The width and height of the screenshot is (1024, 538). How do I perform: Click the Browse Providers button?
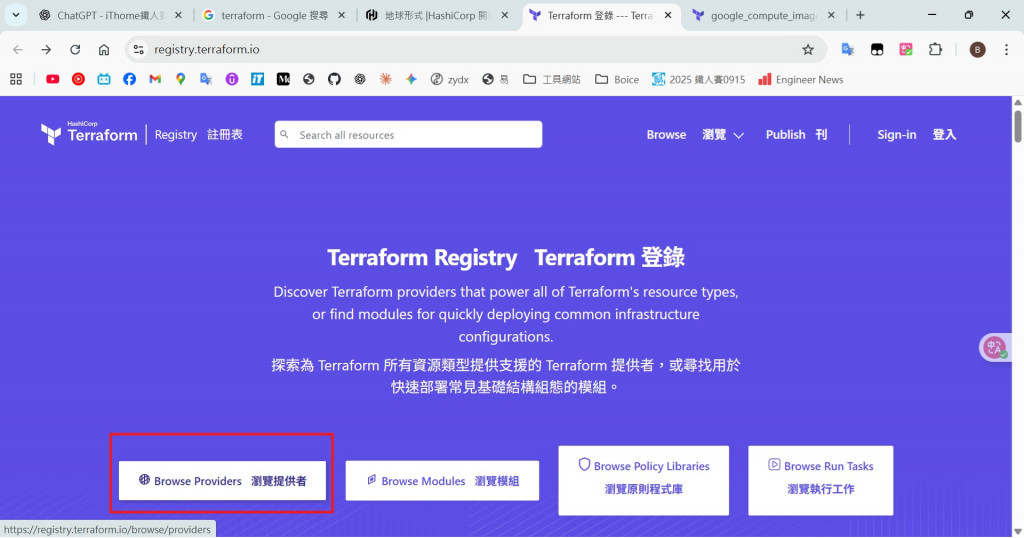(222, 481)
